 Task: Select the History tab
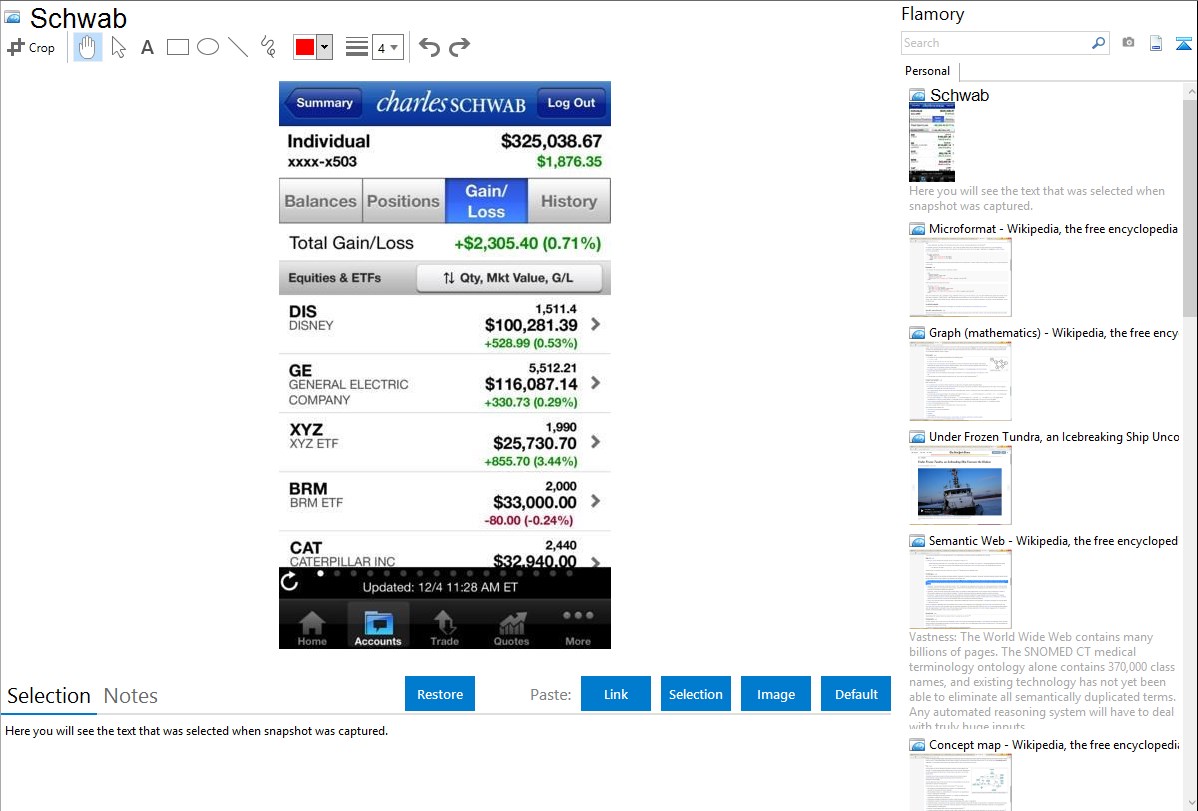coord(568,201)
